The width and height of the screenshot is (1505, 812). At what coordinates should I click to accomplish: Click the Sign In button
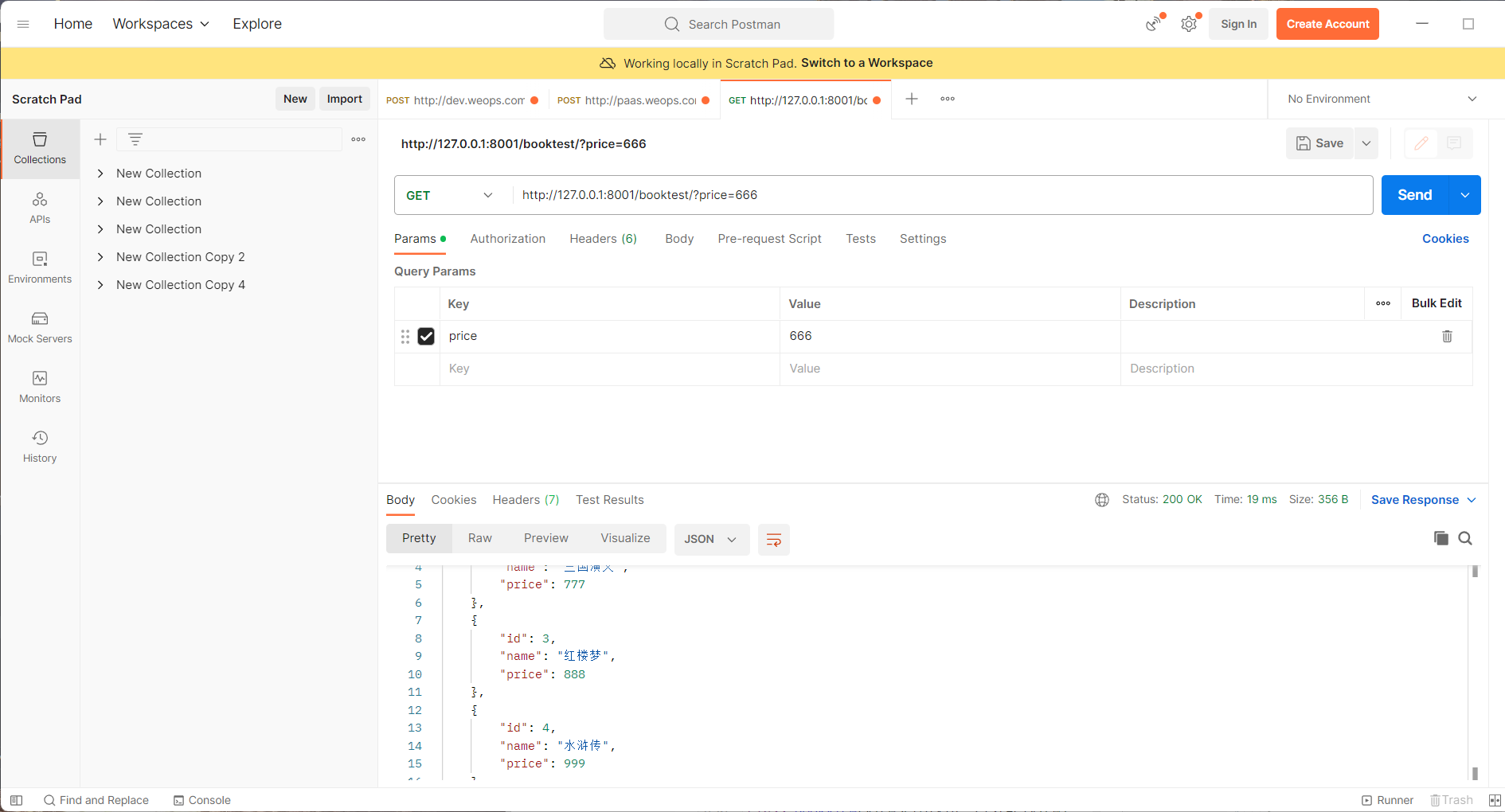1238,24
